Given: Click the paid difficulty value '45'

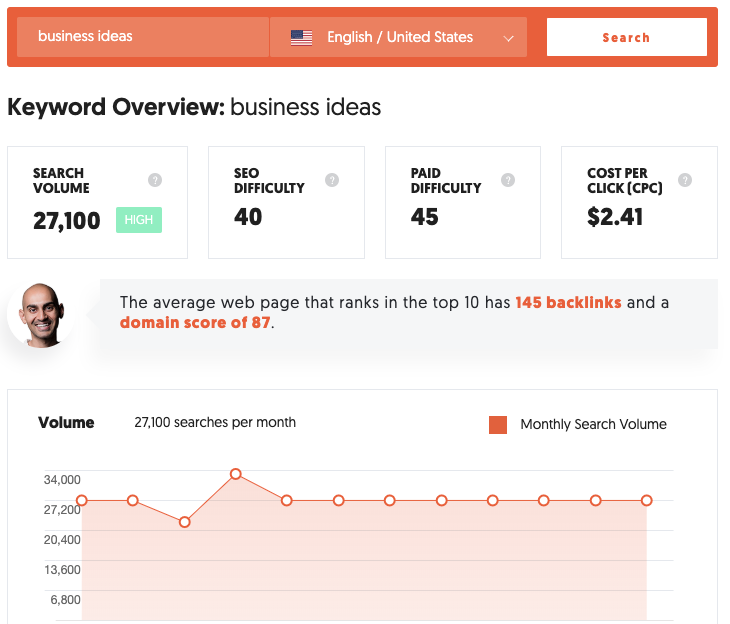Looking at the screenshot, I should click(x=425, y=217).
